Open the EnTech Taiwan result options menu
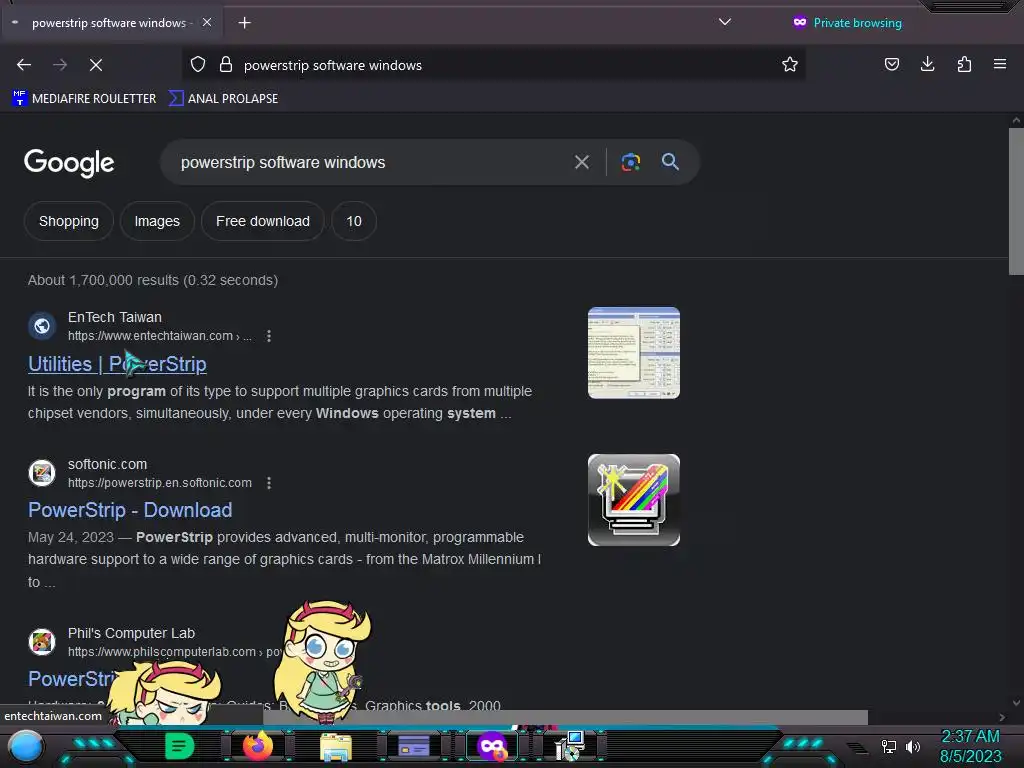This screenshot has width=1024, height=768. pos(268,336)
